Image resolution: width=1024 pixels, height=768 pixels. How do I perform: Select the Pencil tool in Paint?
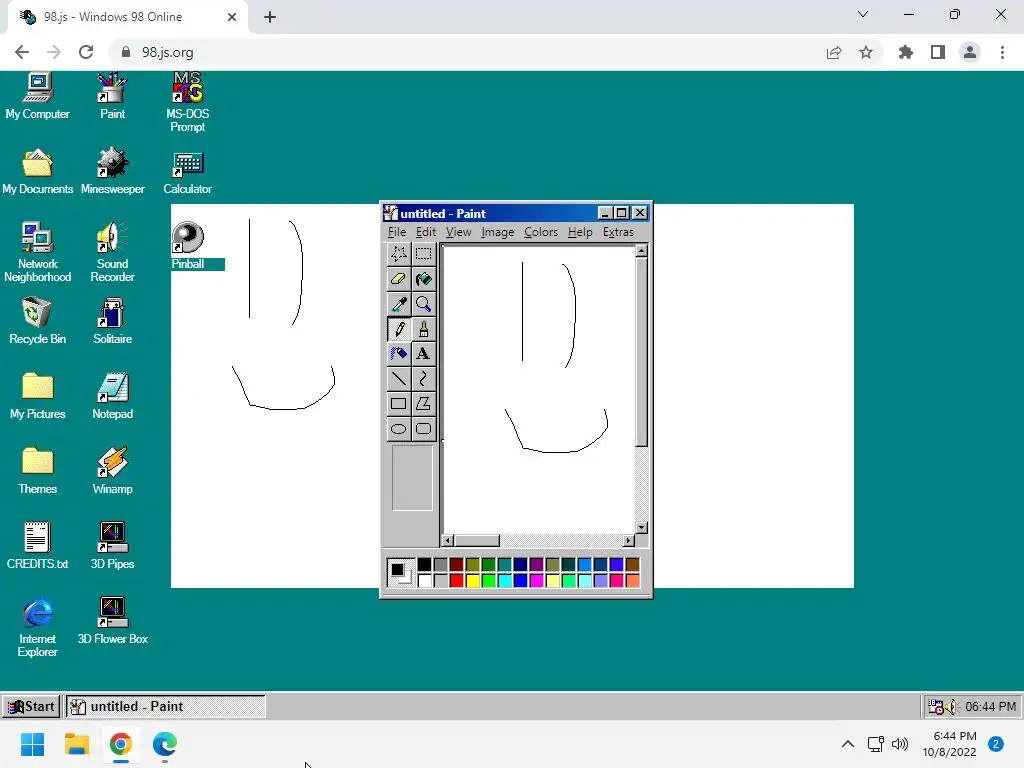pyautogui.click(x=398, y=329)
